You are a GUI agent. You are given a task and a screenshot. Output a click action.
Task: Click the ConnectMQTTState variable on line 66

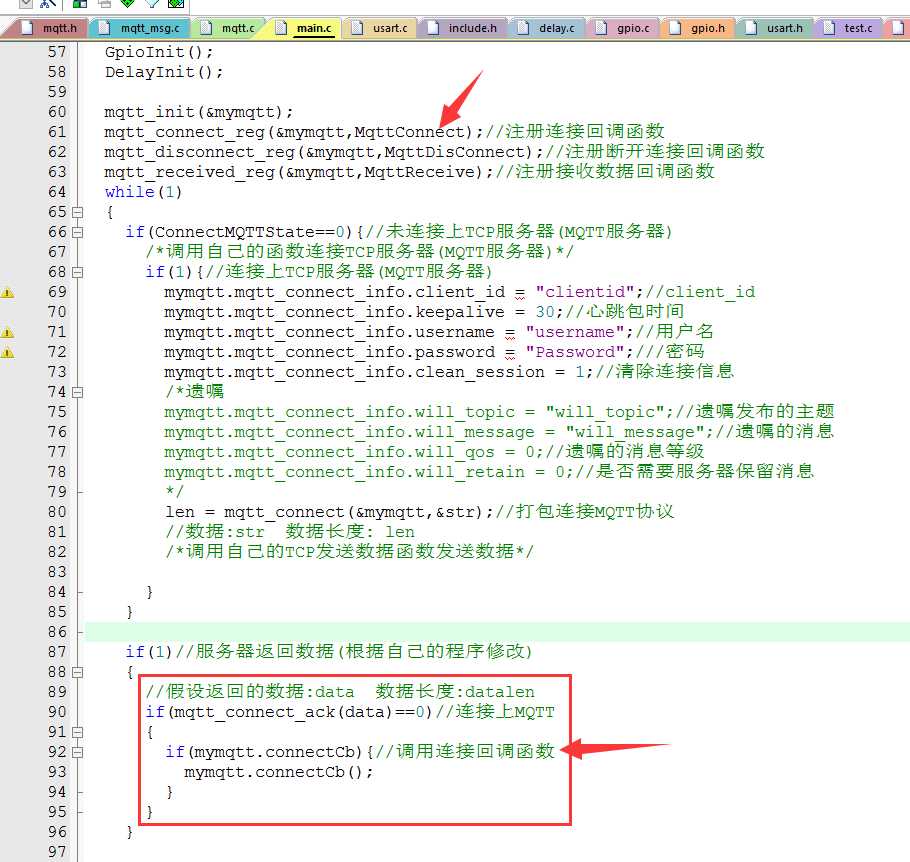pos(235,232)
